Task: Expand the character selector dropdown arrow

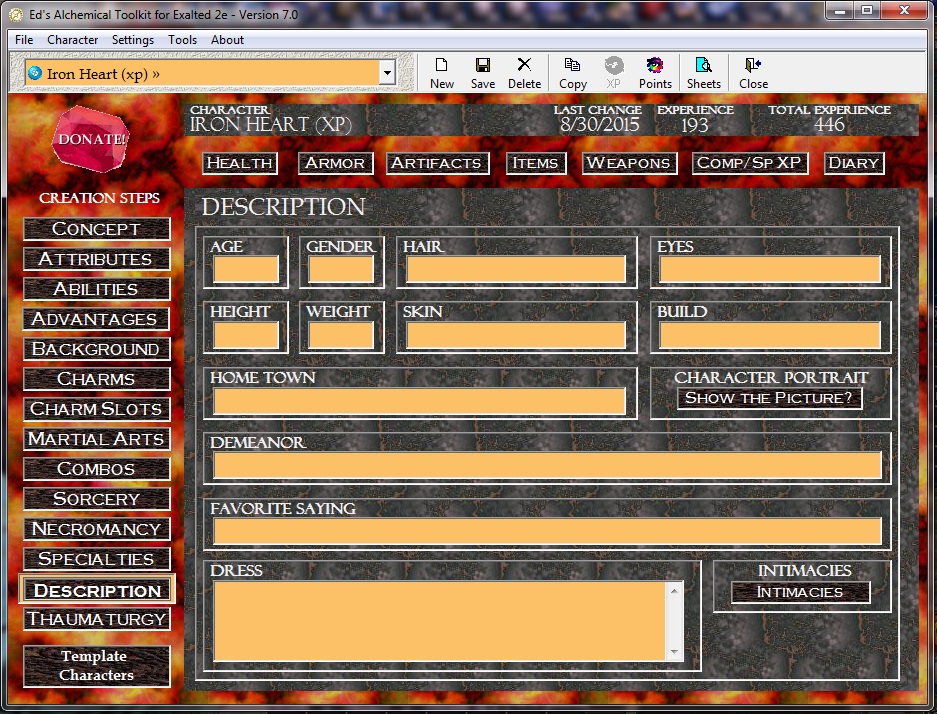Action: click(387, 73)
